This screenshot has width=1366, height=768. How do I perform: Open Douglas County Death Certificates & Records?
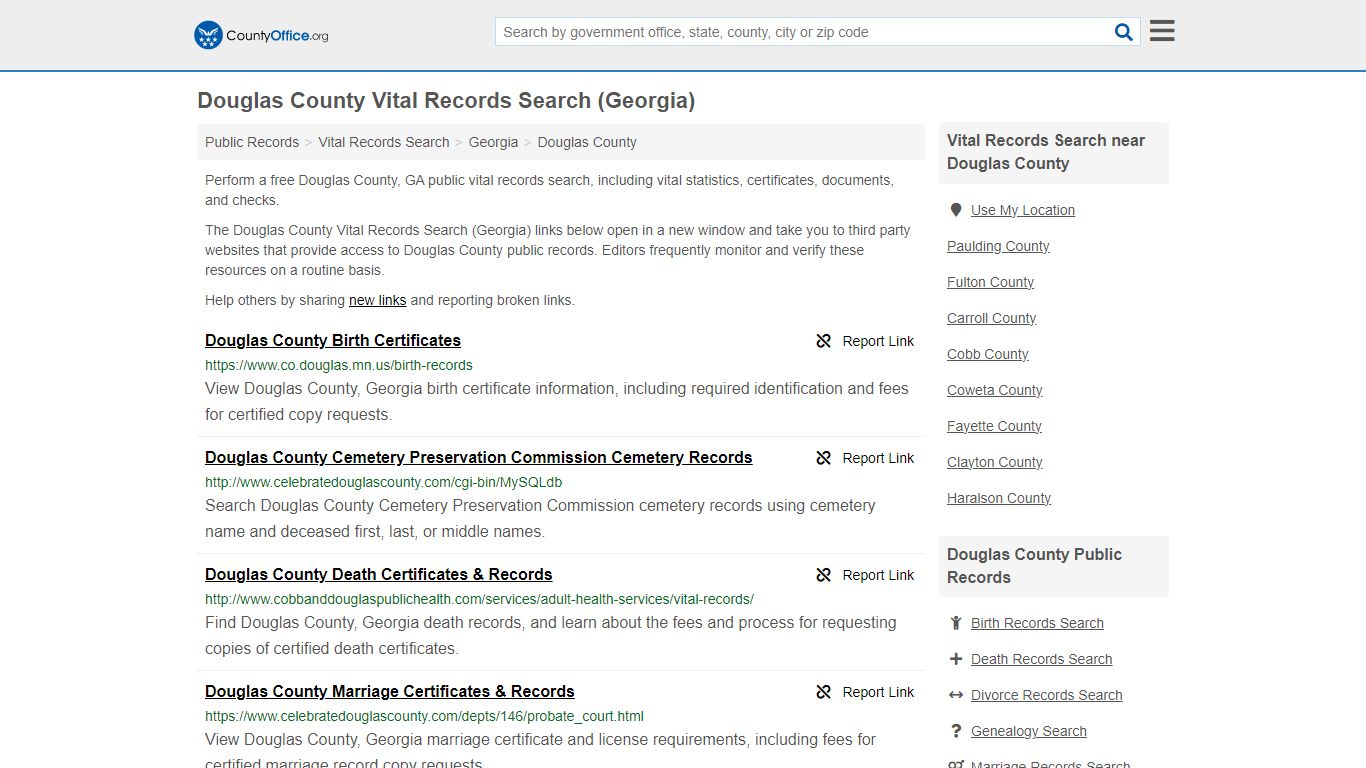tap(379, 574)
